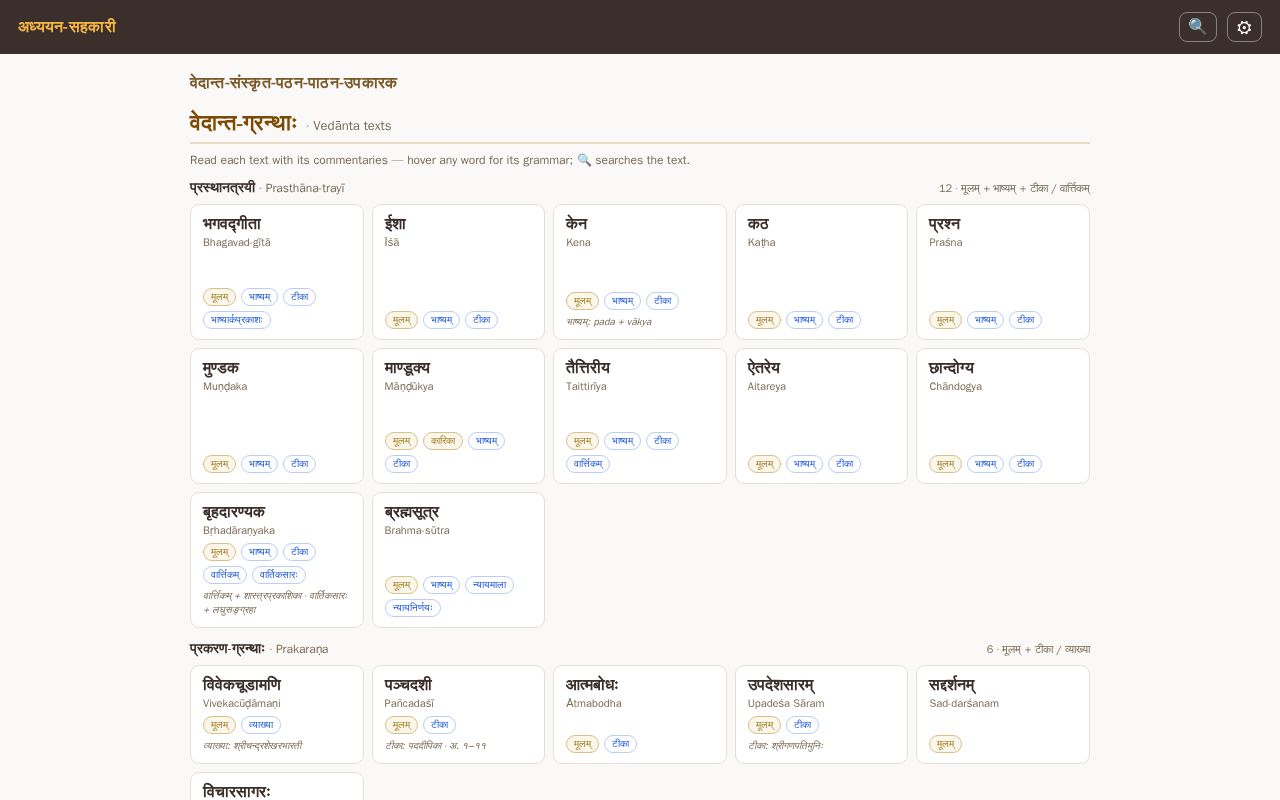Select the टीका chip on the Pañcadaśī card
The image size is (1280, 800).
[439, 725]
